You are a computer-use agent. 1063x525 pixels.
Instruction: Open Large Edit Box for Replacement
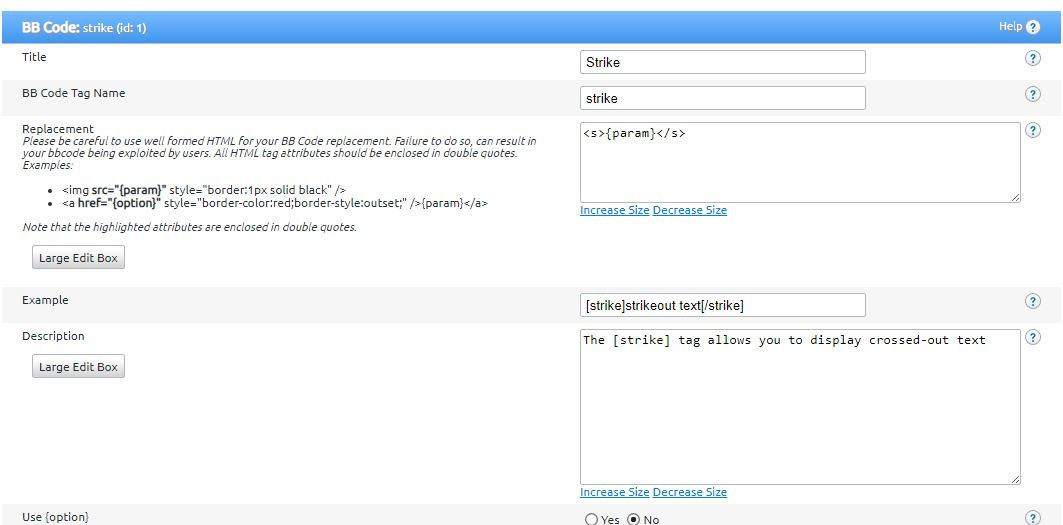79,258
